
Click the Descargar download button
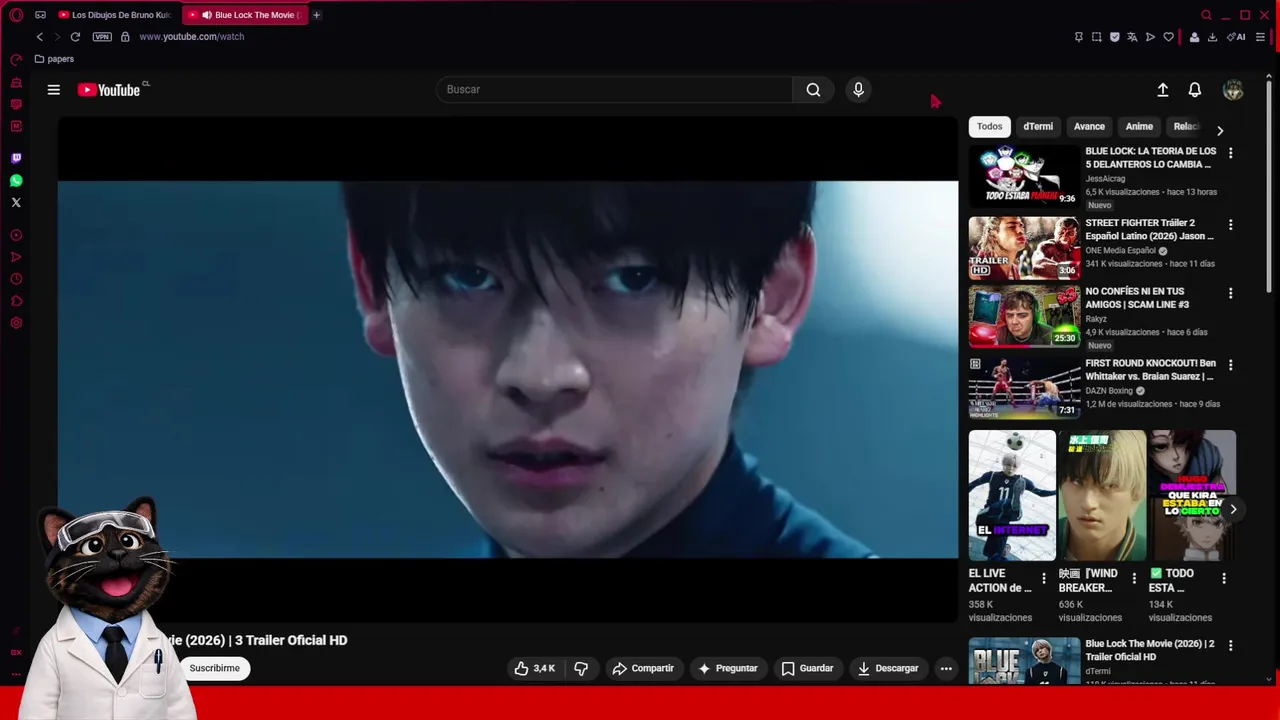[888, 669]
